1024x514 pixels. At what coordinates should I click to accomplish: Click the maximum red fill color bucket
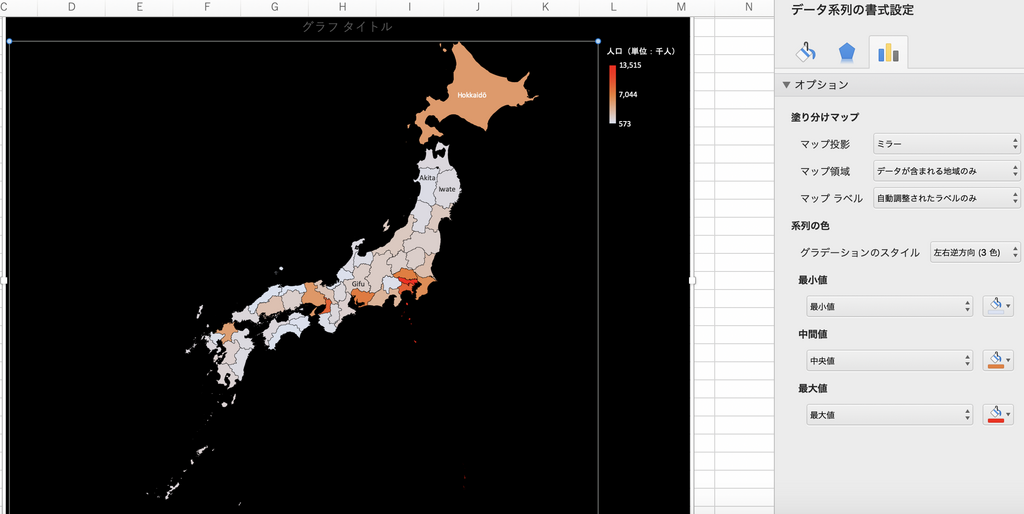(995, 414)
